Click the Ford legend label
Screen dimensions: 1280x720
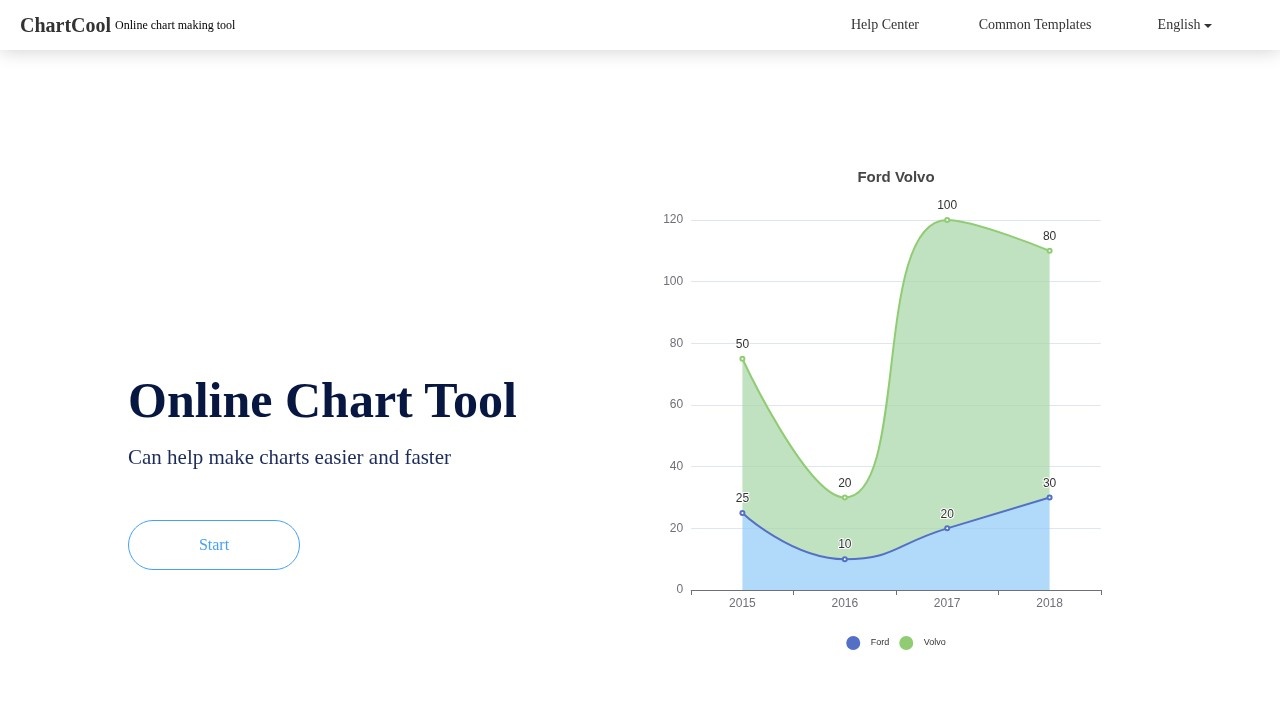(880, 642)
